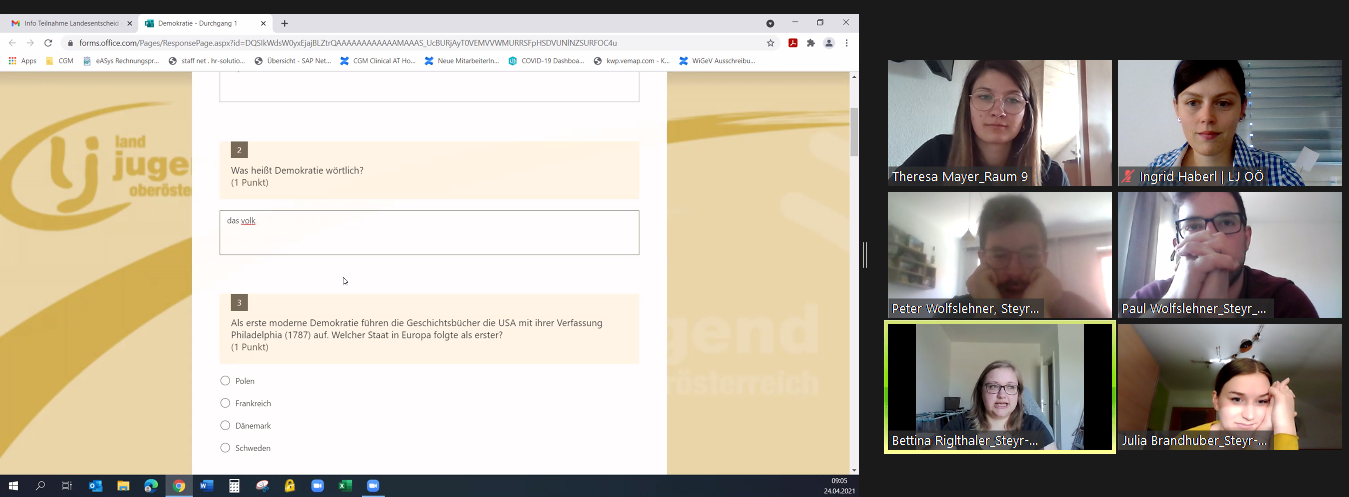Open the Chrome profile avatar
The image size is (1349, 497).
[828, 43]
